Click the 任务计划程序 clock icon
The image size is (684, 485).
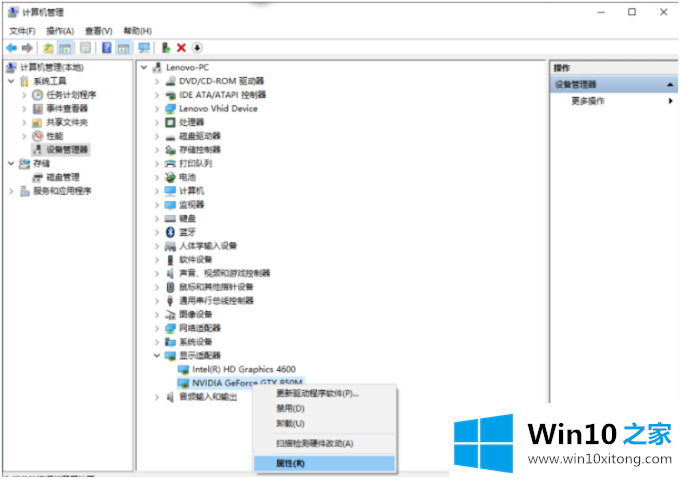38,95
